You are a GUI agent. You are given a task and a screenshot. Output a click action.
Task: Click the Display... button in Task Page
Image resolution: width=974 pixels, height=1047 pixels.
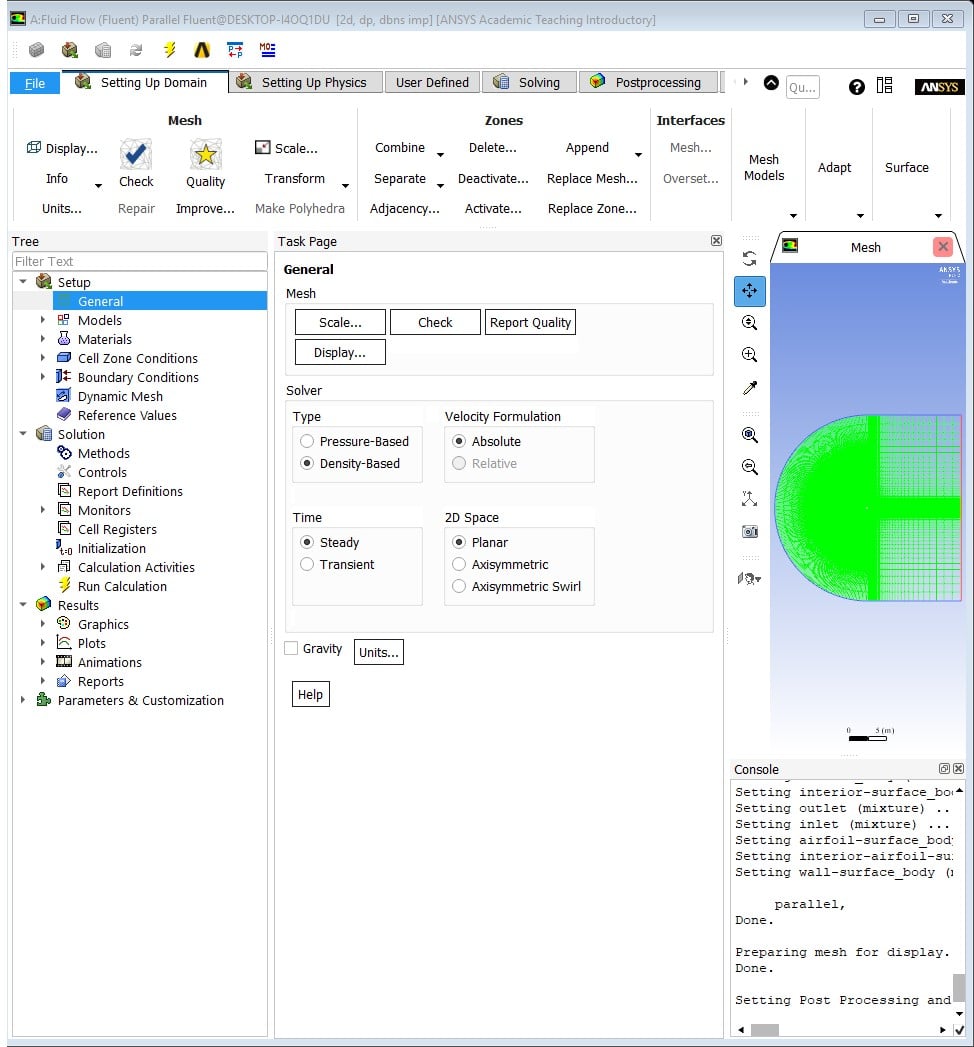pyautogui.click(x=340, y=353)
